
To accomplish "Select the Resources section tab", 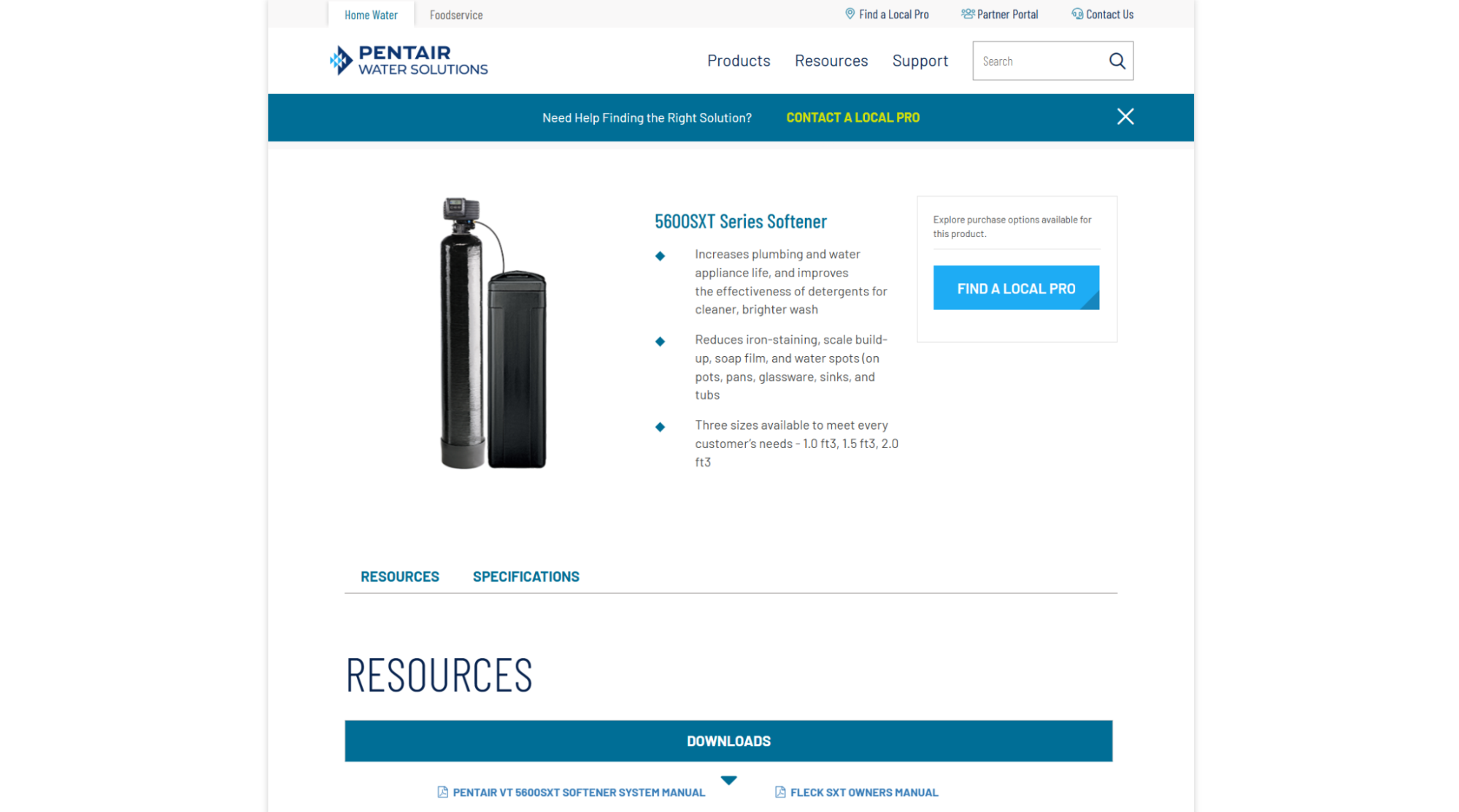I will [x=400, y=577].
